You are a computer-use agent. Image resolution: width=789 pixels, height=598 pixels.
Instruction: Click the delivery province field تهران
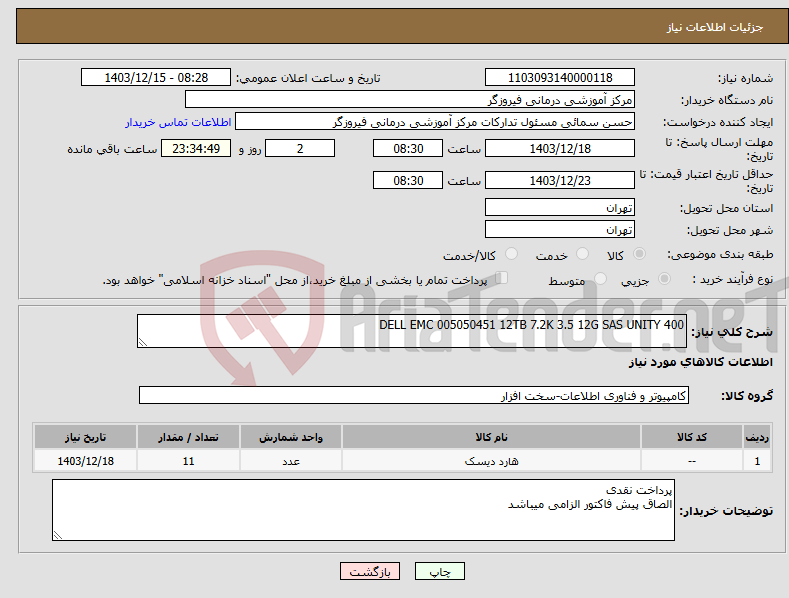560,207
